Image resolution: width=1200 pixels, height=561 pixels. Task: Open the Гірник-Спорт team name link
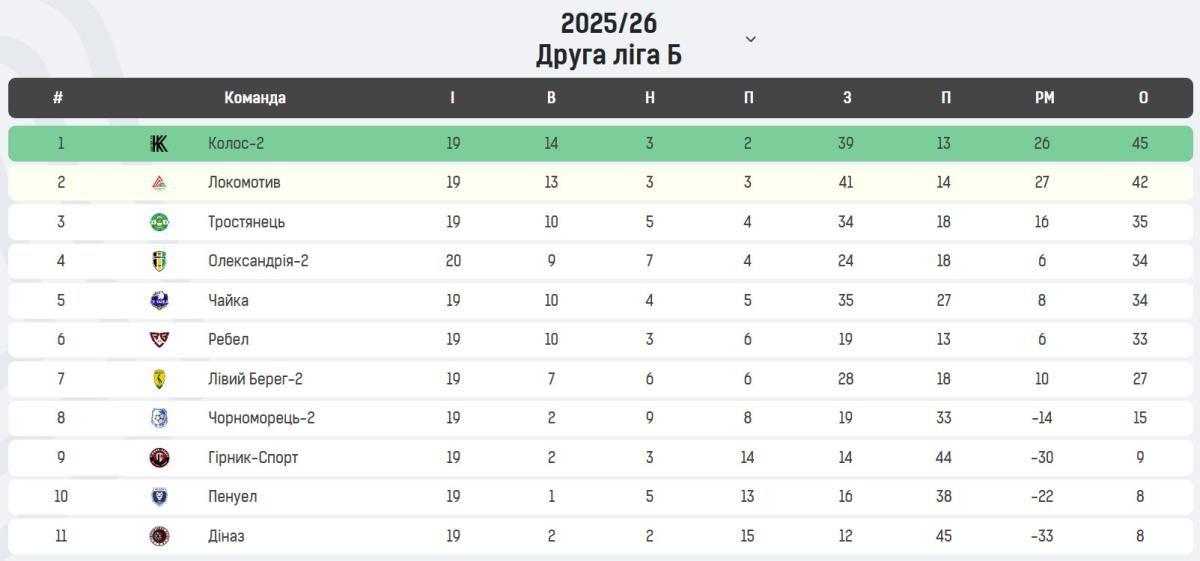253,458
